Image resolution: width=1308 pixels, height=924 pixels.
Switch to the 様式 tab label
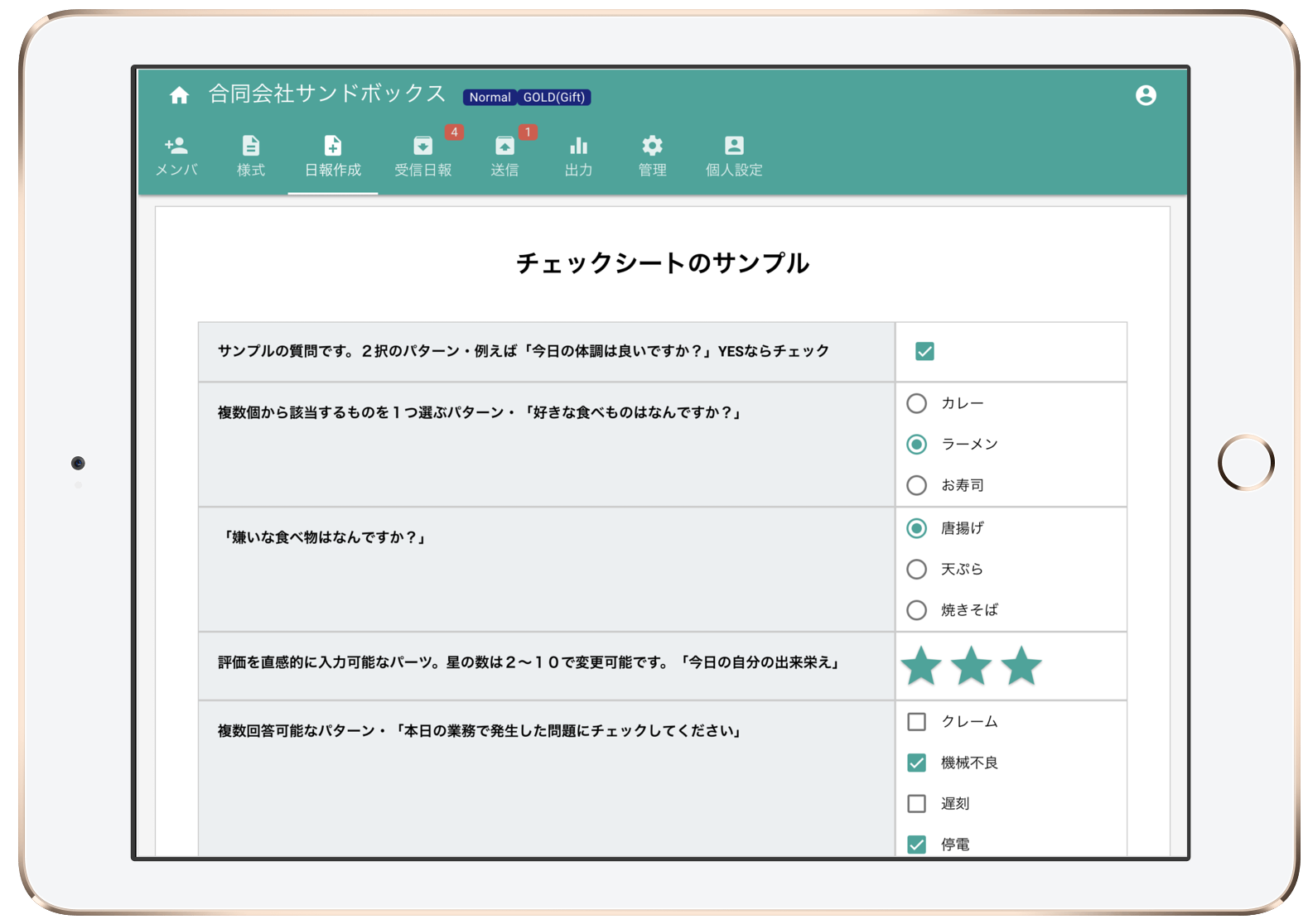point(251,170)
